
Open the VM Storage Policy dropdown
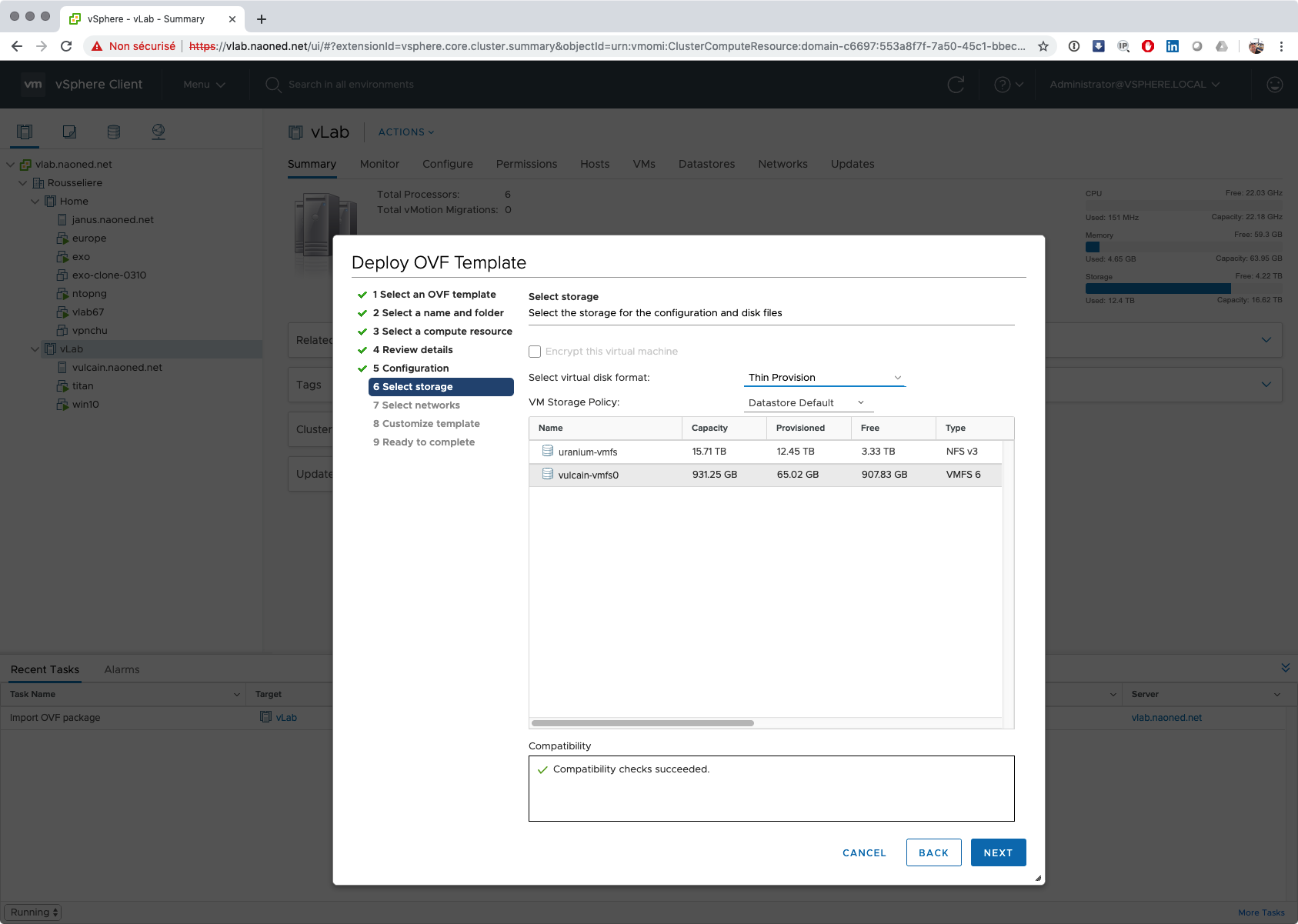coord(806,403)
